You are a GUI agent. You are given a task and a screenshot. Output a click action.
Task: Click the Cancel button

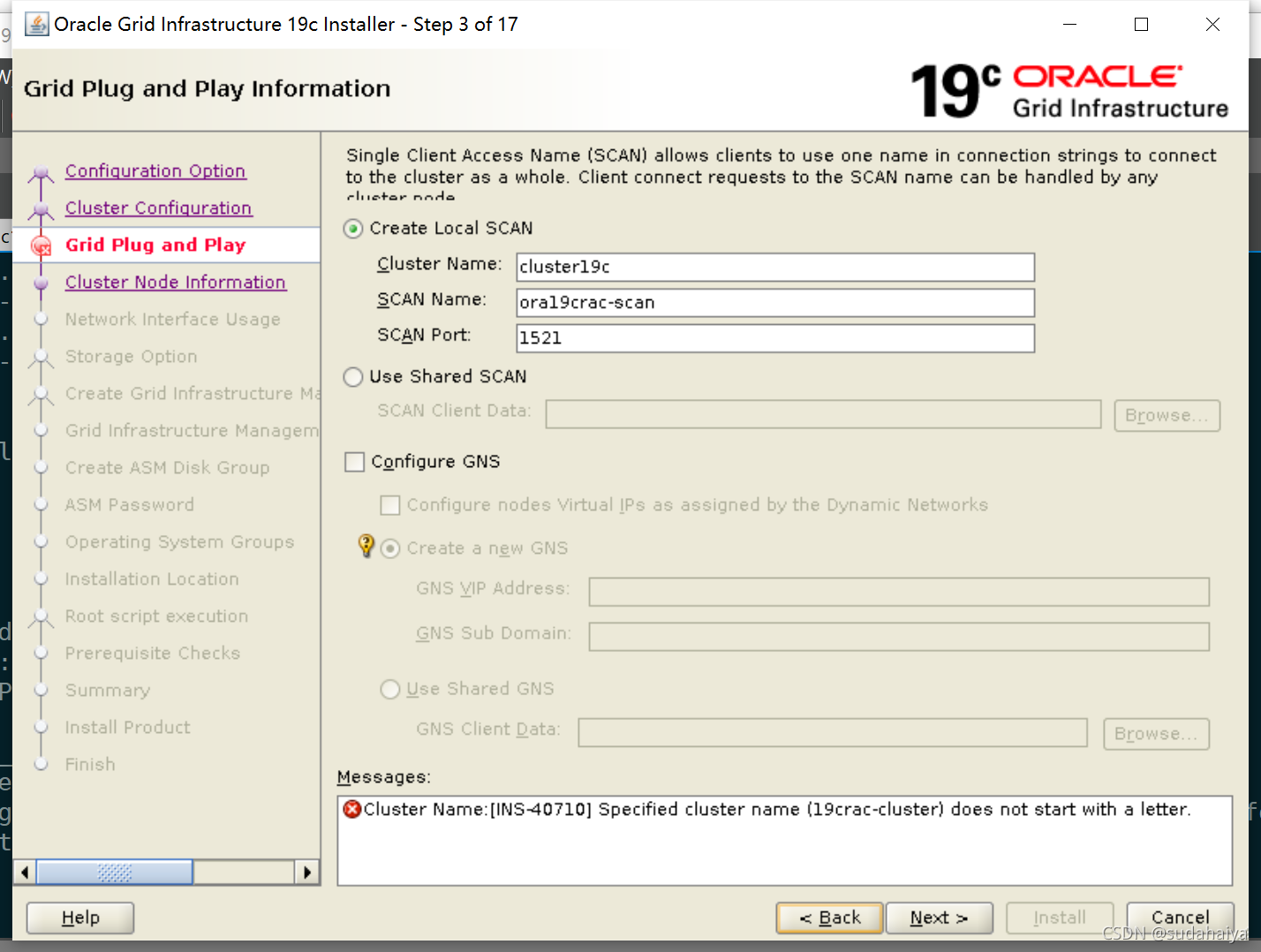(1181, 918)
